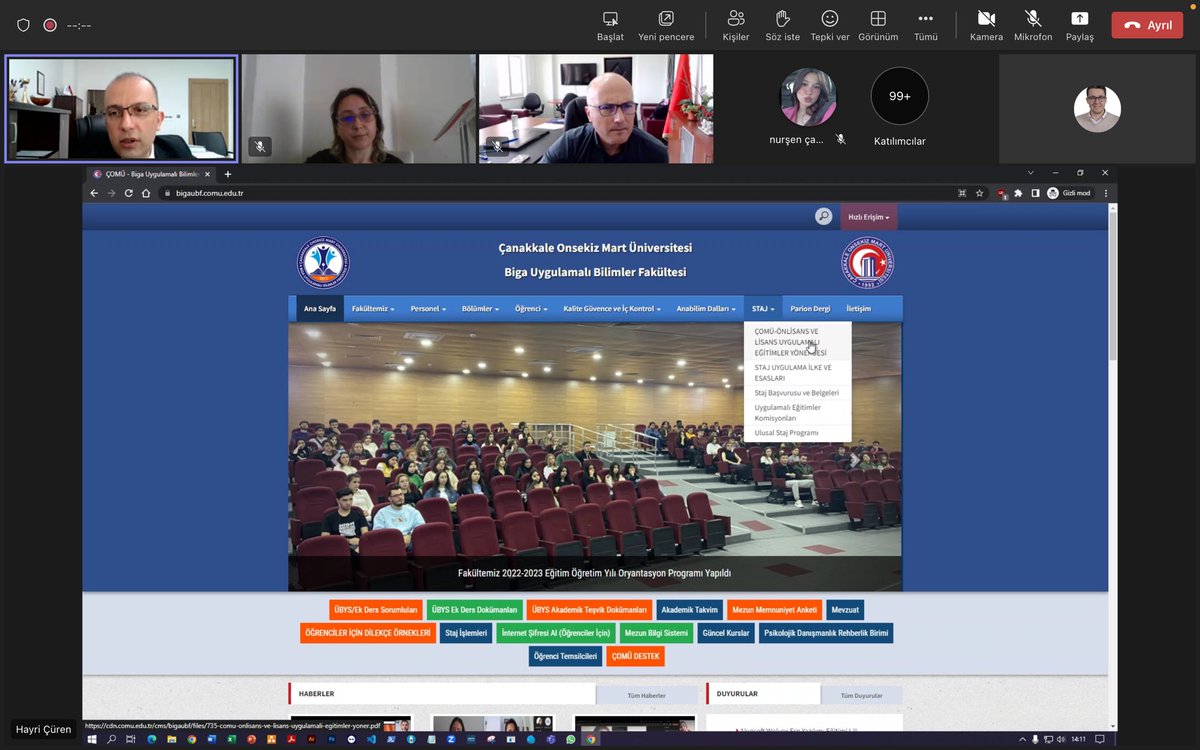This screenshot has width=1200, height=750.
Task: Expand the Anabilim Dalları menu
Action: coord(706,309)
